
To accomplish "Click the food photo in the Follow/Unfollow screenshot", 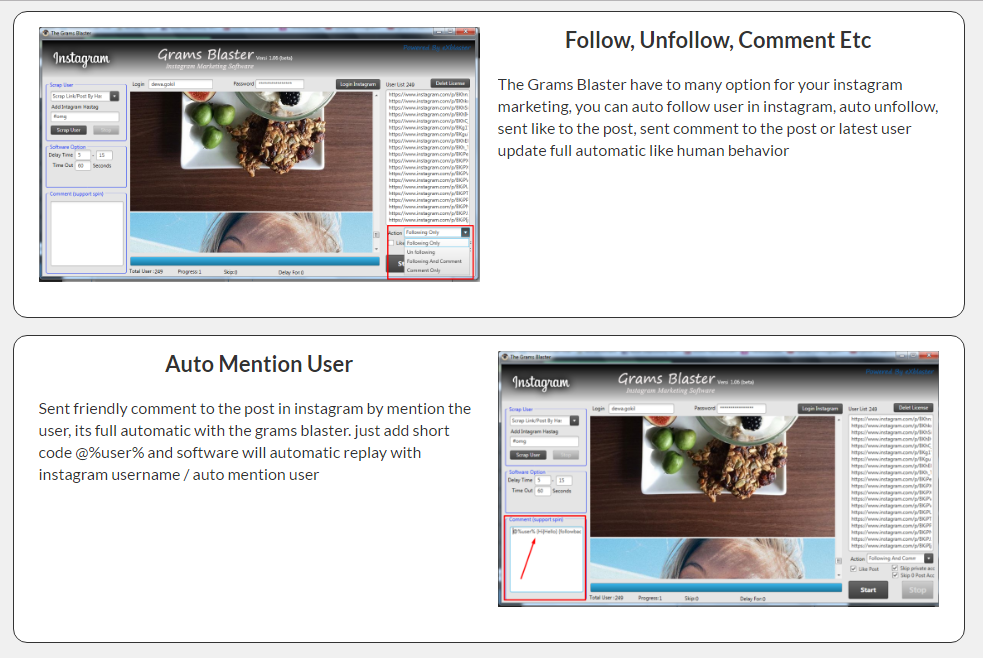I will pyautogui.click(x=251, y=151).
